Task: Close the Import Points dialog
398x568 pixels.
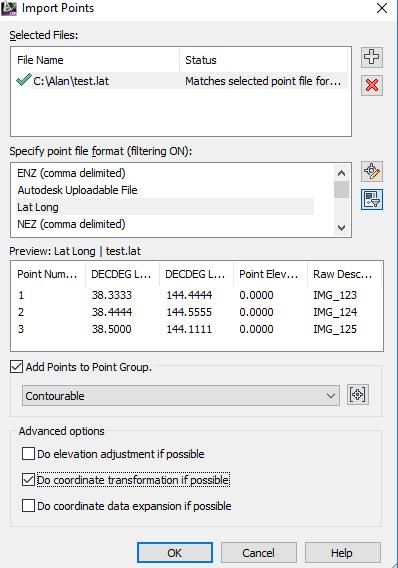Action: coord(382,8)
